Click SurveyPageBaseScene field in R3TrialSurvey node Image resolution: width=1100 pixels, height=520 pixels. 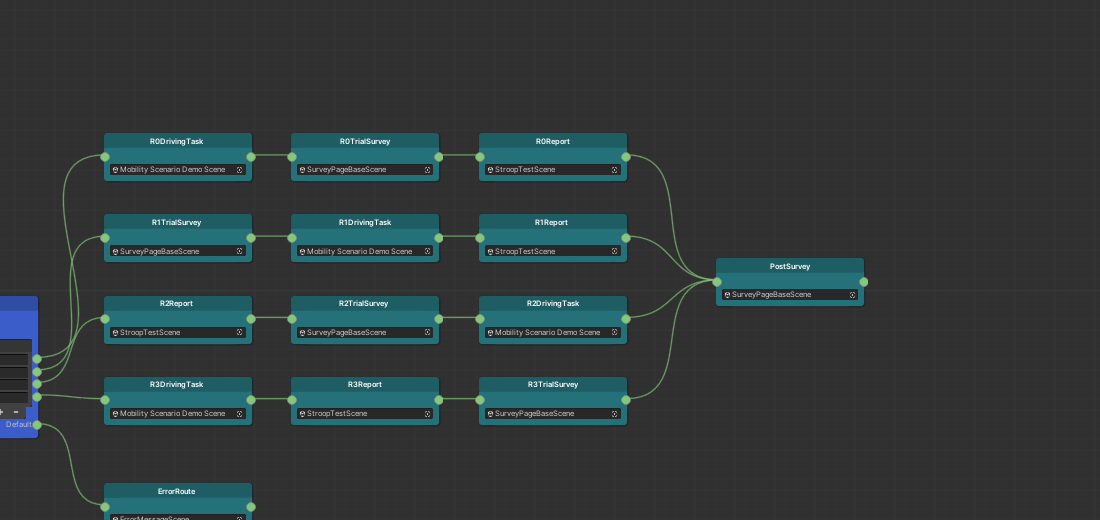[x=553, y=414]
